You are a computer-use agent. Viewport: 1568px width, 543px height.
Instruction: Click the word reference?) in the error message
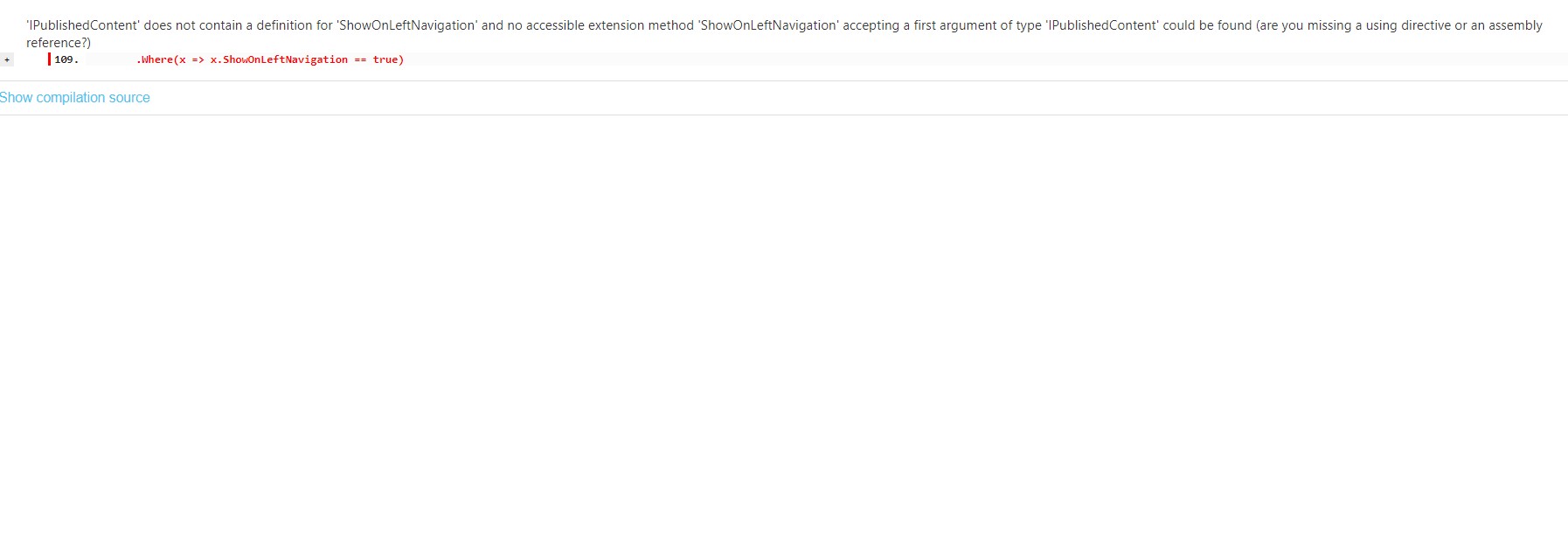(59, 43)
